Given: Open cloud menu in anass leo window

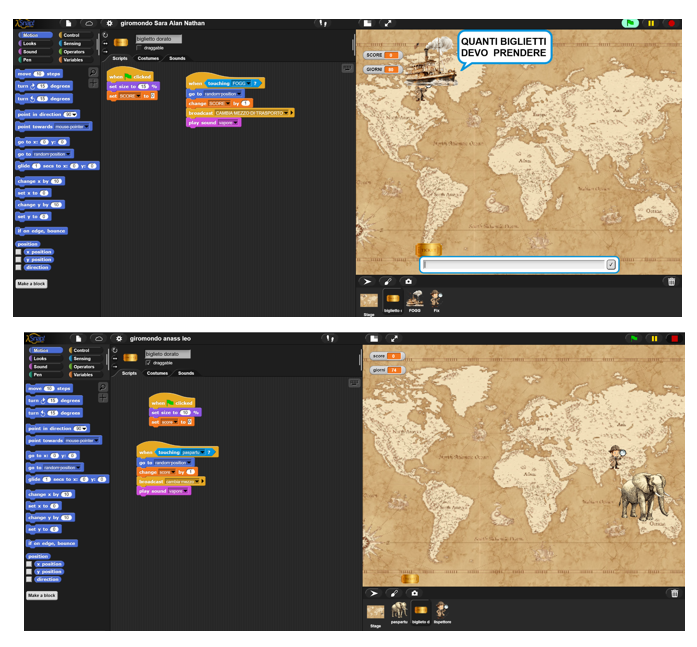Looking at the screenshot, I should 99,339.
